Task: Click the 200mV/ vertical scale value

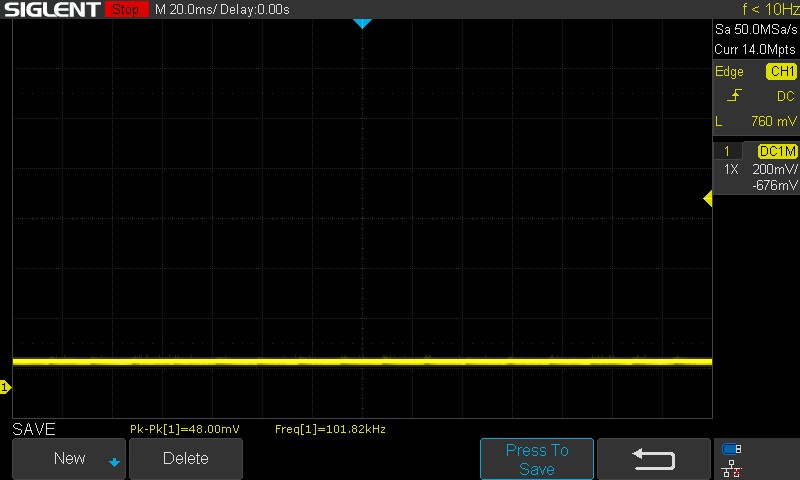Action: coord(775,169)
